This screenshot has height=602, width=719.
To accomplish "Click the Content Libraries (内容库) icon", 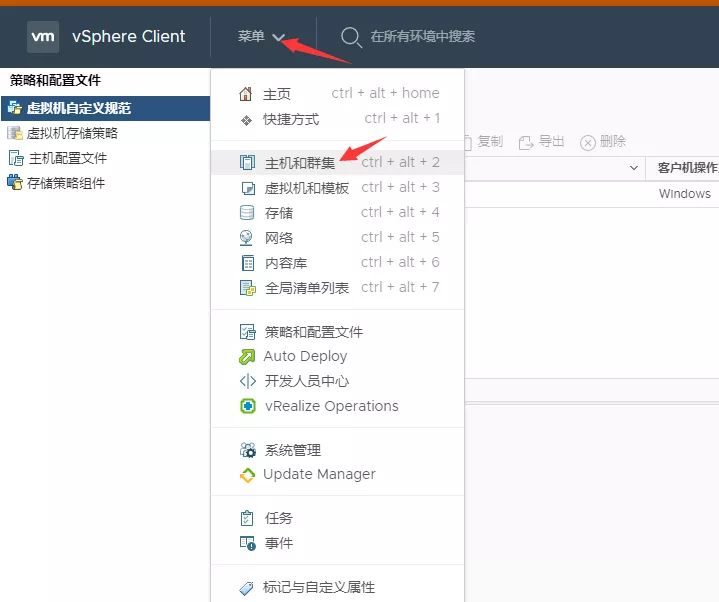I will point(247,263).
